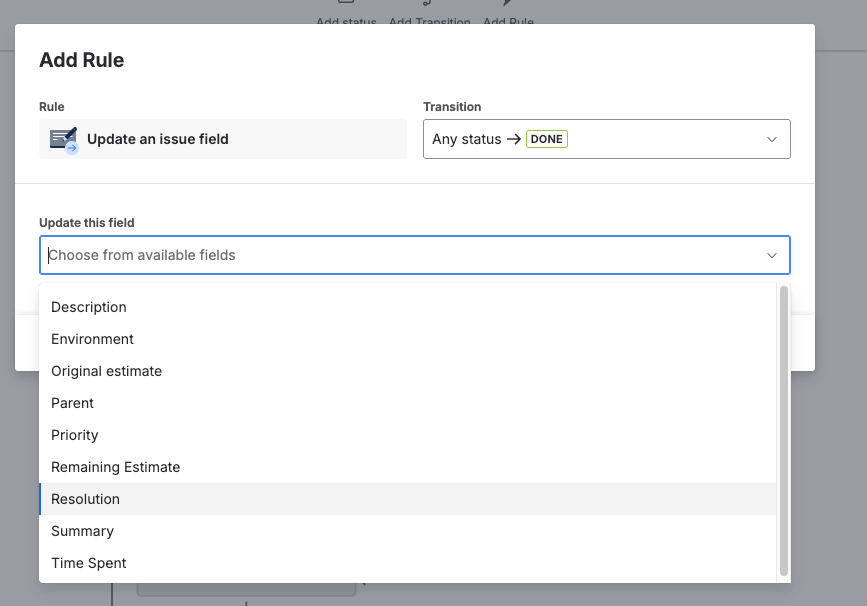Select the Remaining Estimate option

click(115, 467)
